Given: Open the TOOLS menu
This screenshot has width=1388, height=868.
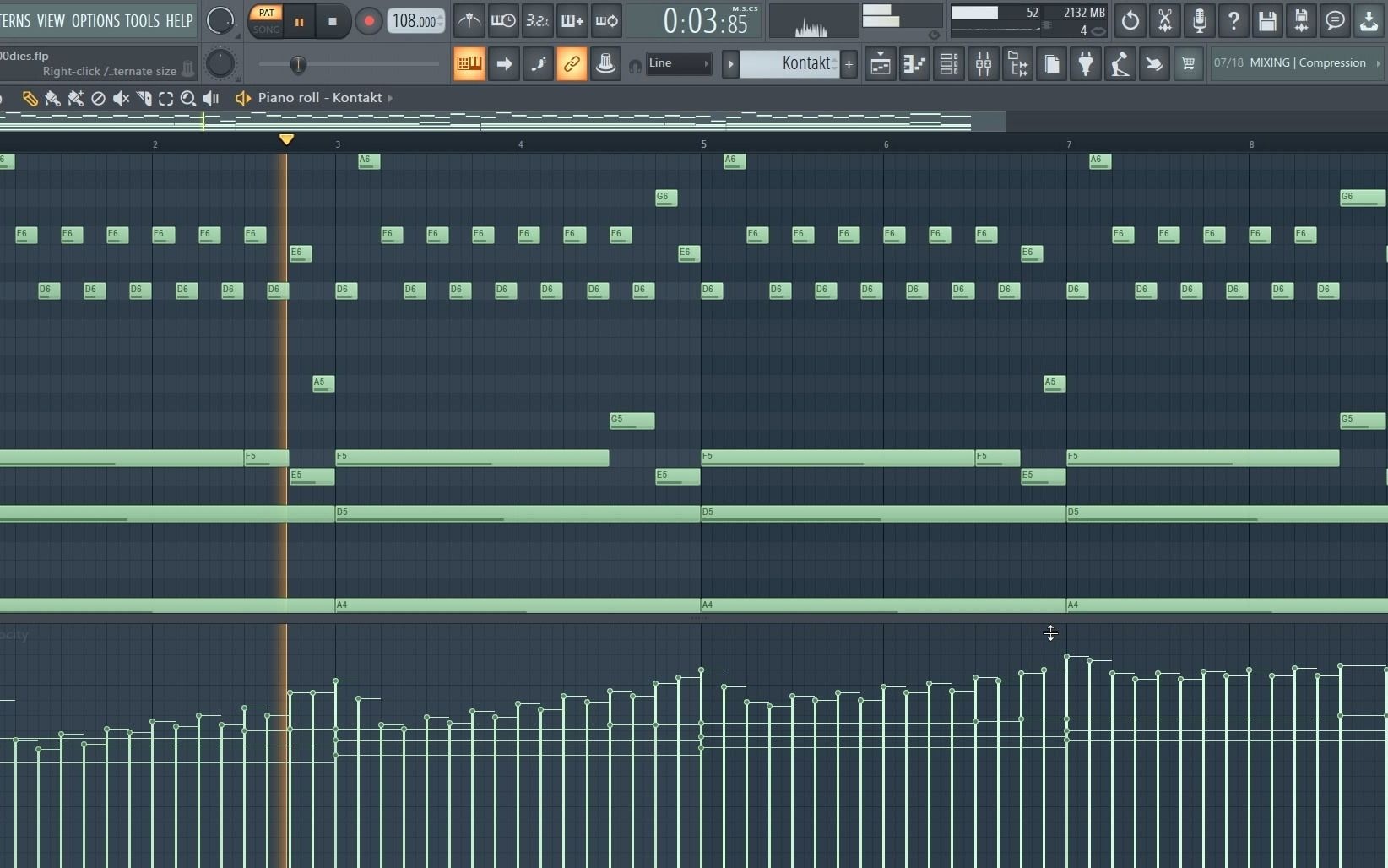Looking at the screenshot, I should point(142,20).
